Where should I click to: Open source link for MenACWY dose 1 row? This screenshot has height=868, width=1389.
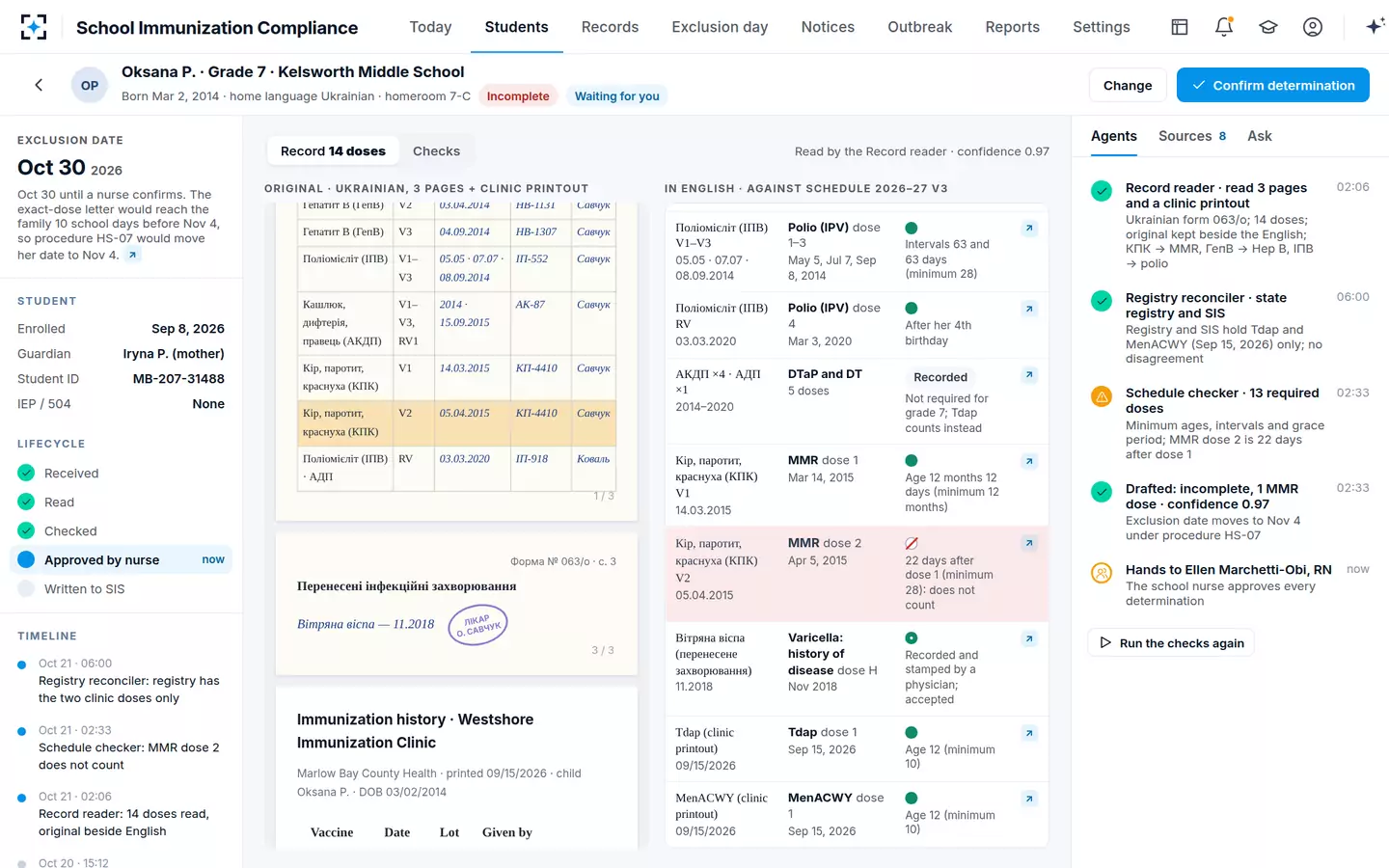[1029, 799]
